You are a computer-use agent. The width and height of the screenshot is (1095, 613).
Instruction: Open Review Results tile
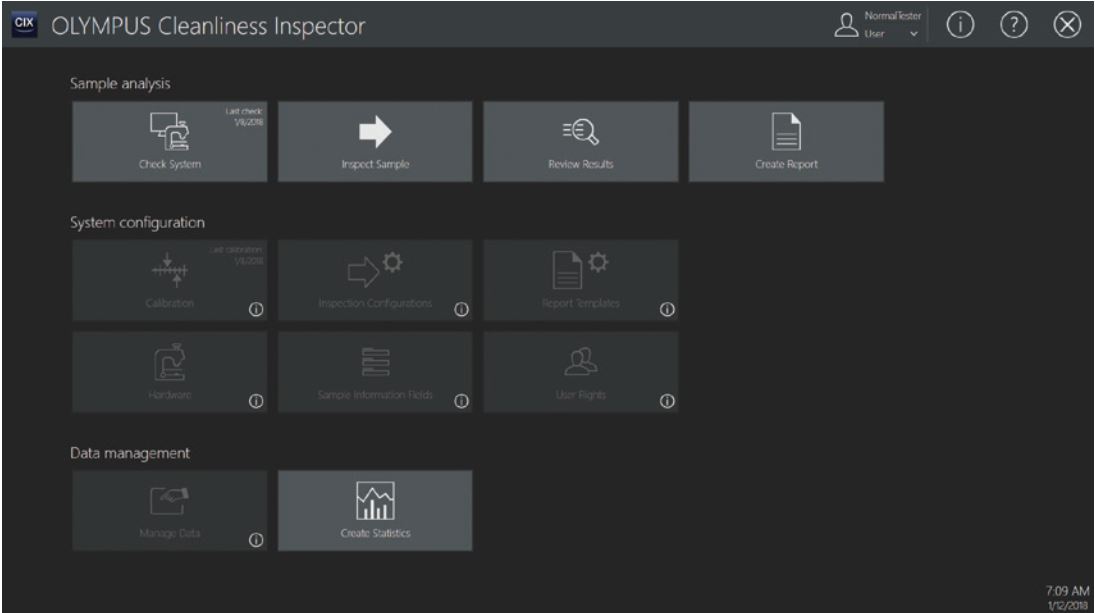(580, 142)
